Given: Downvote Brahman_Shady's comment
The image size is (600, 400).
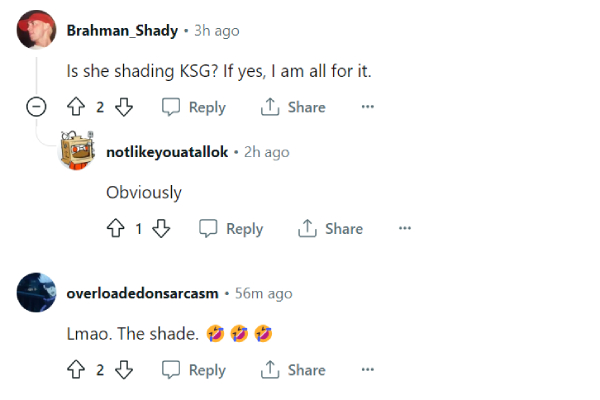Looking at the screenshot, I should point(124,107).
